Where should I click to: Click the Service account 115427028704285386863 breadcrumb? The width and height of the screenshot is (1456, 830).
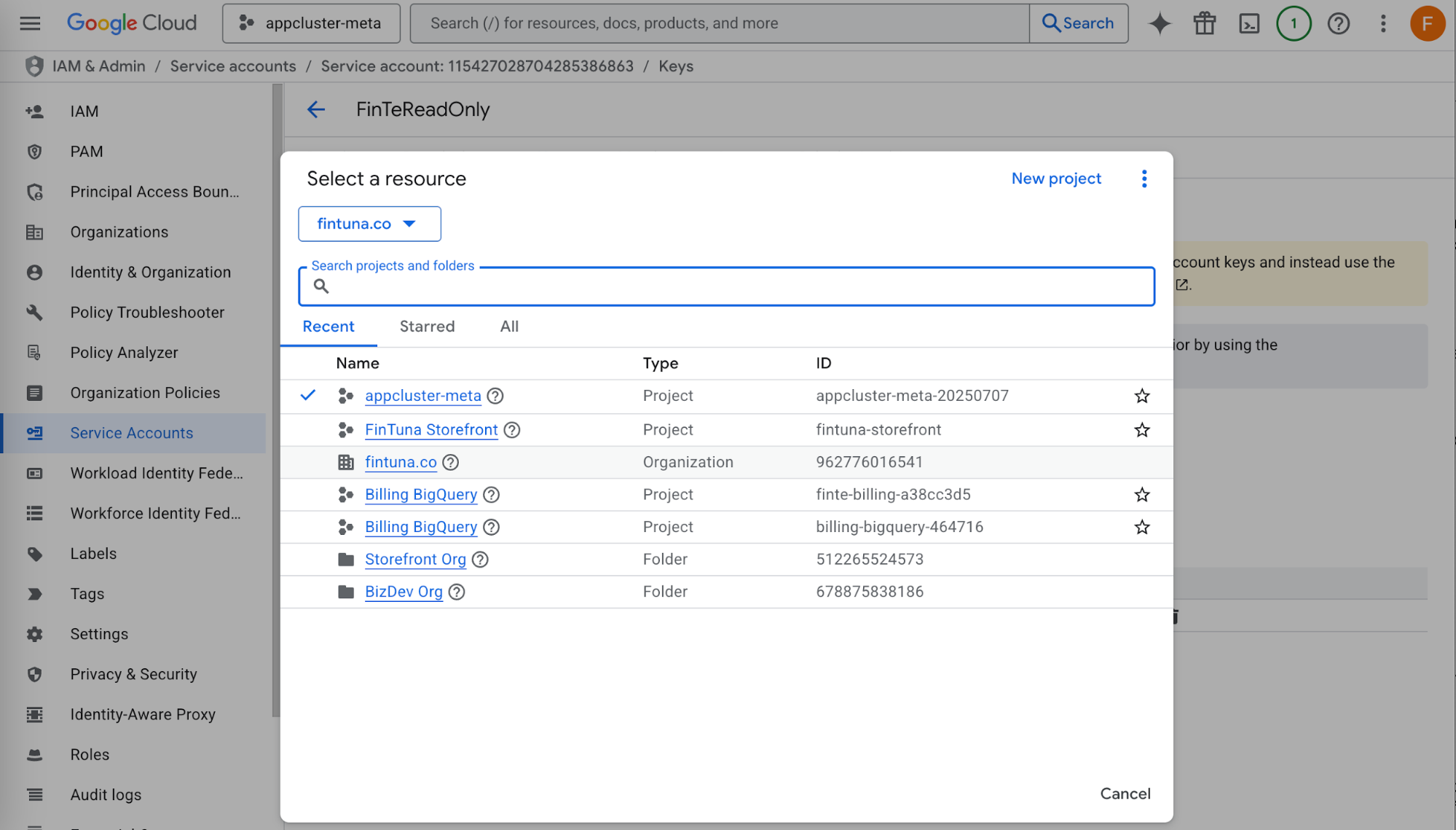pyautogui.click(x=477, y=66)
